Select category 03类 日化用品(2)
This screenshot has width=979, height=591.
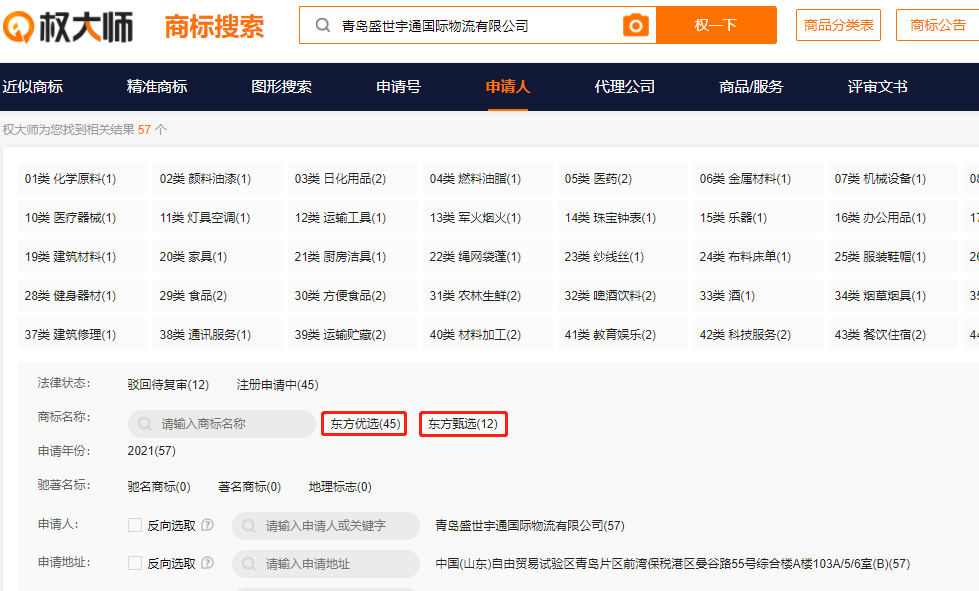tap(352, 178)
